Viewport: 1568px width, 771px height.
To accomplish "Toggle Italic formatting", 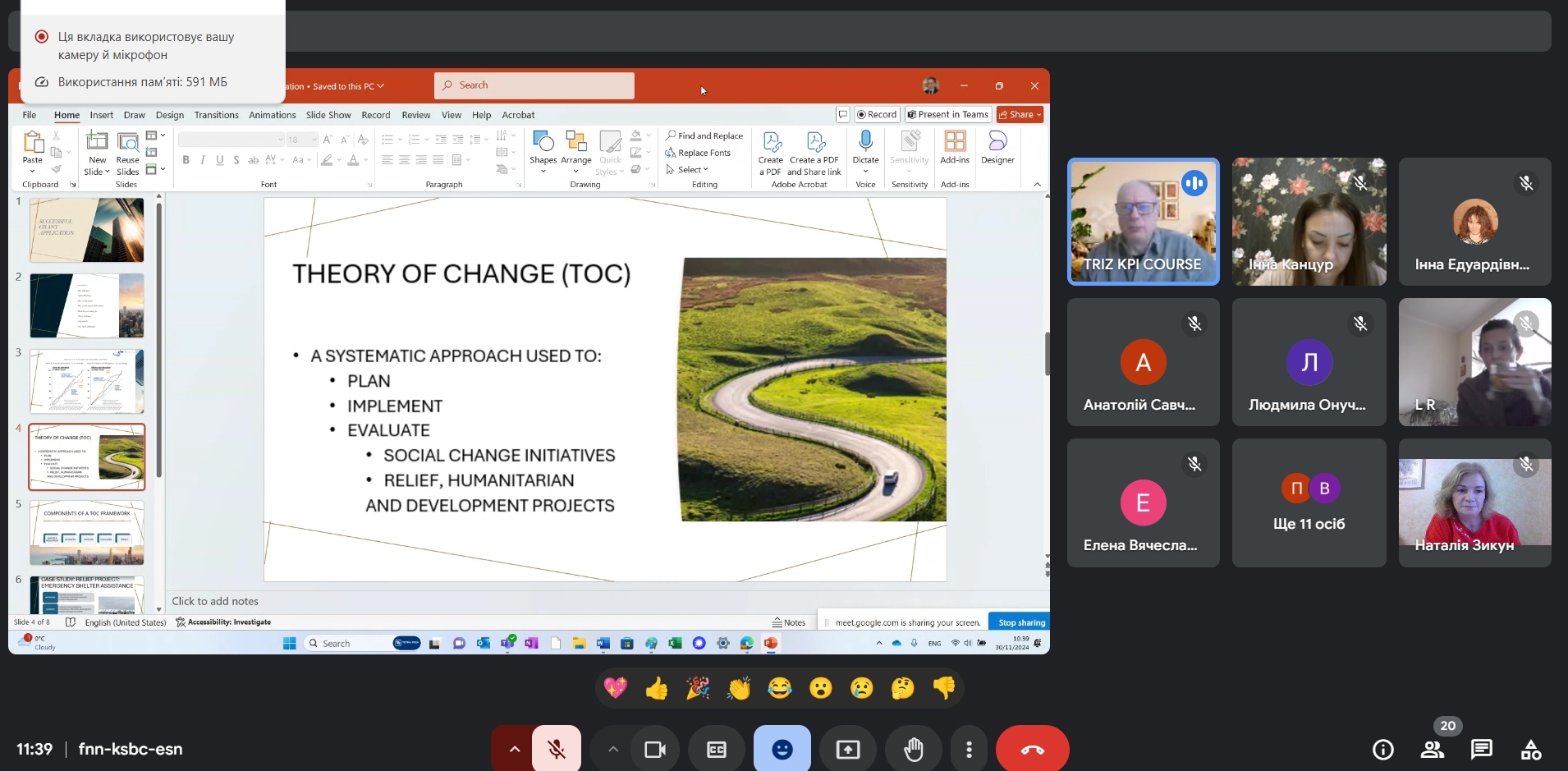I will [203, 160].
